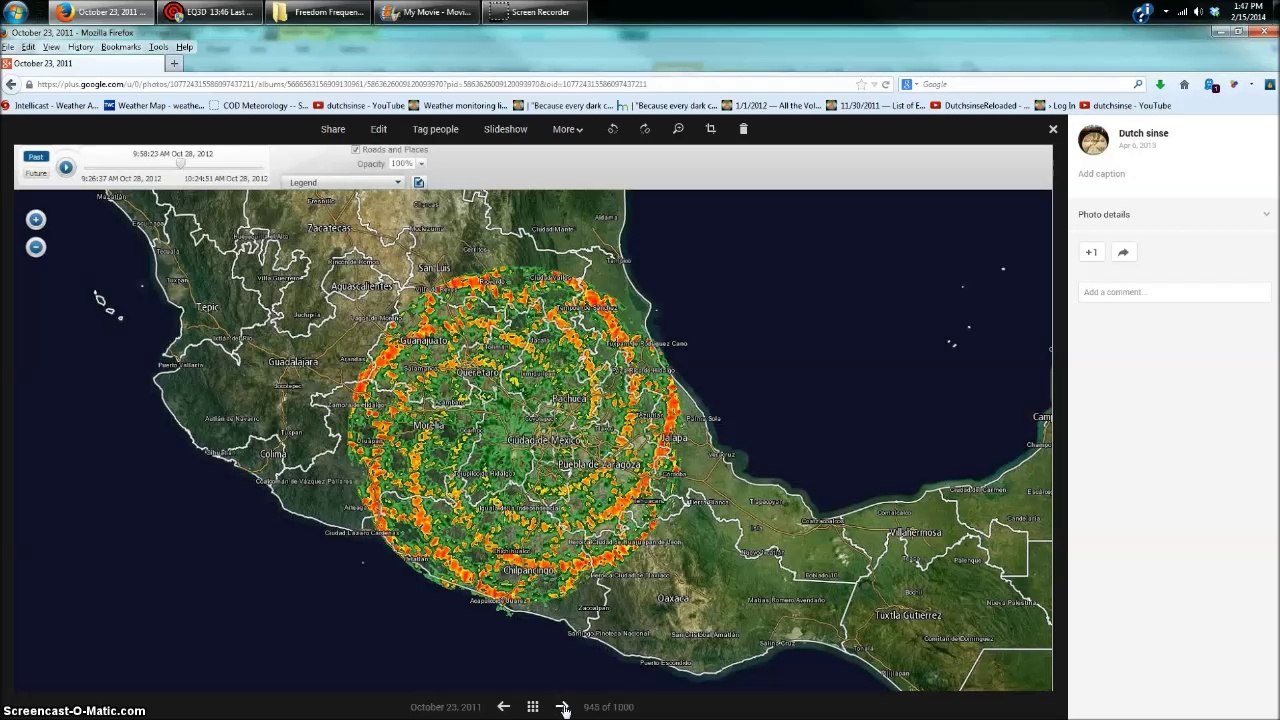Open the Slideshow option
This screenshot has width=1280, height=720.
(x=506, y=129)
